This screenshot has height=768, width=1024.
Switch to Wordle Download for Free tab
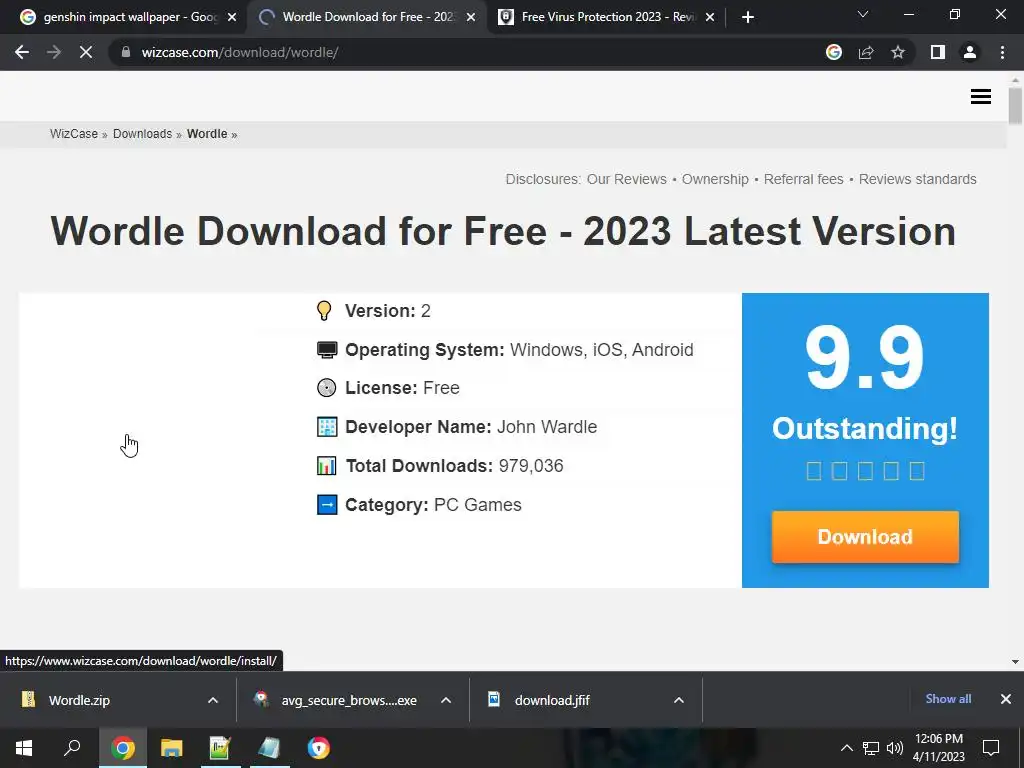click(x=368, y=17)
